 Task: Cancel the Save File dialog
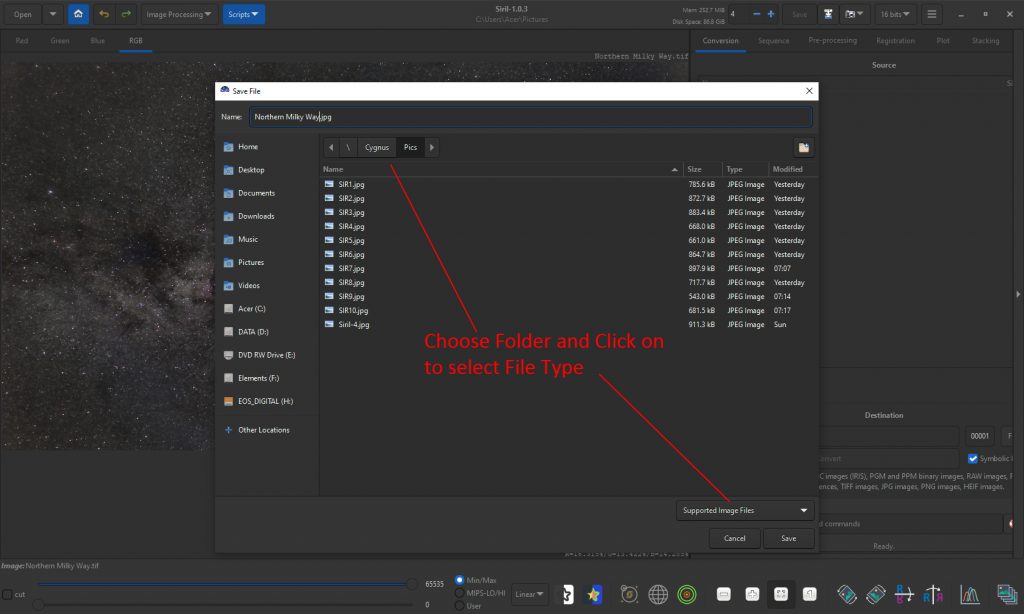point(734,538)
